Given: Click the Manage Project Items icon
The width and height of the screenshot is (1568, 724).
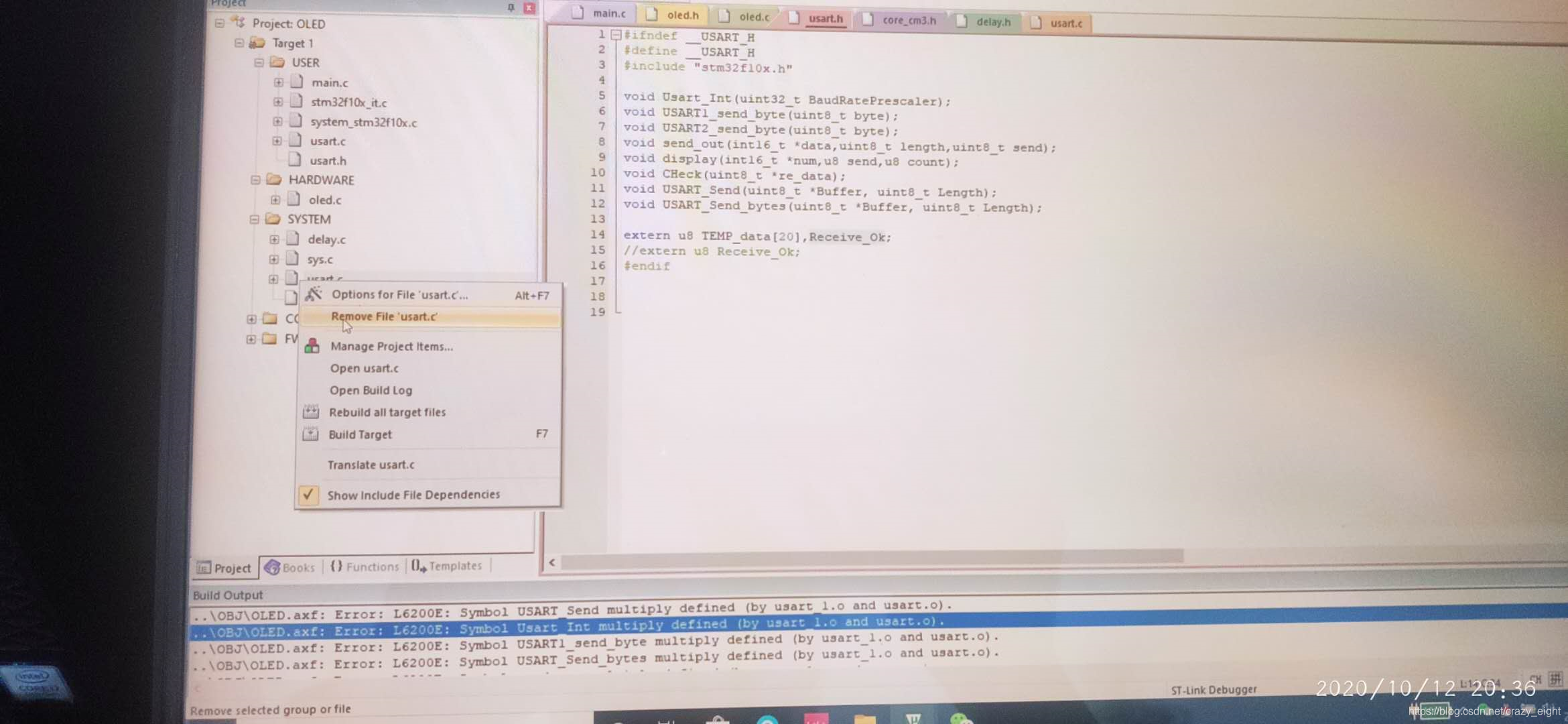Looking at the screenshot, I should (x=312, y=346).
